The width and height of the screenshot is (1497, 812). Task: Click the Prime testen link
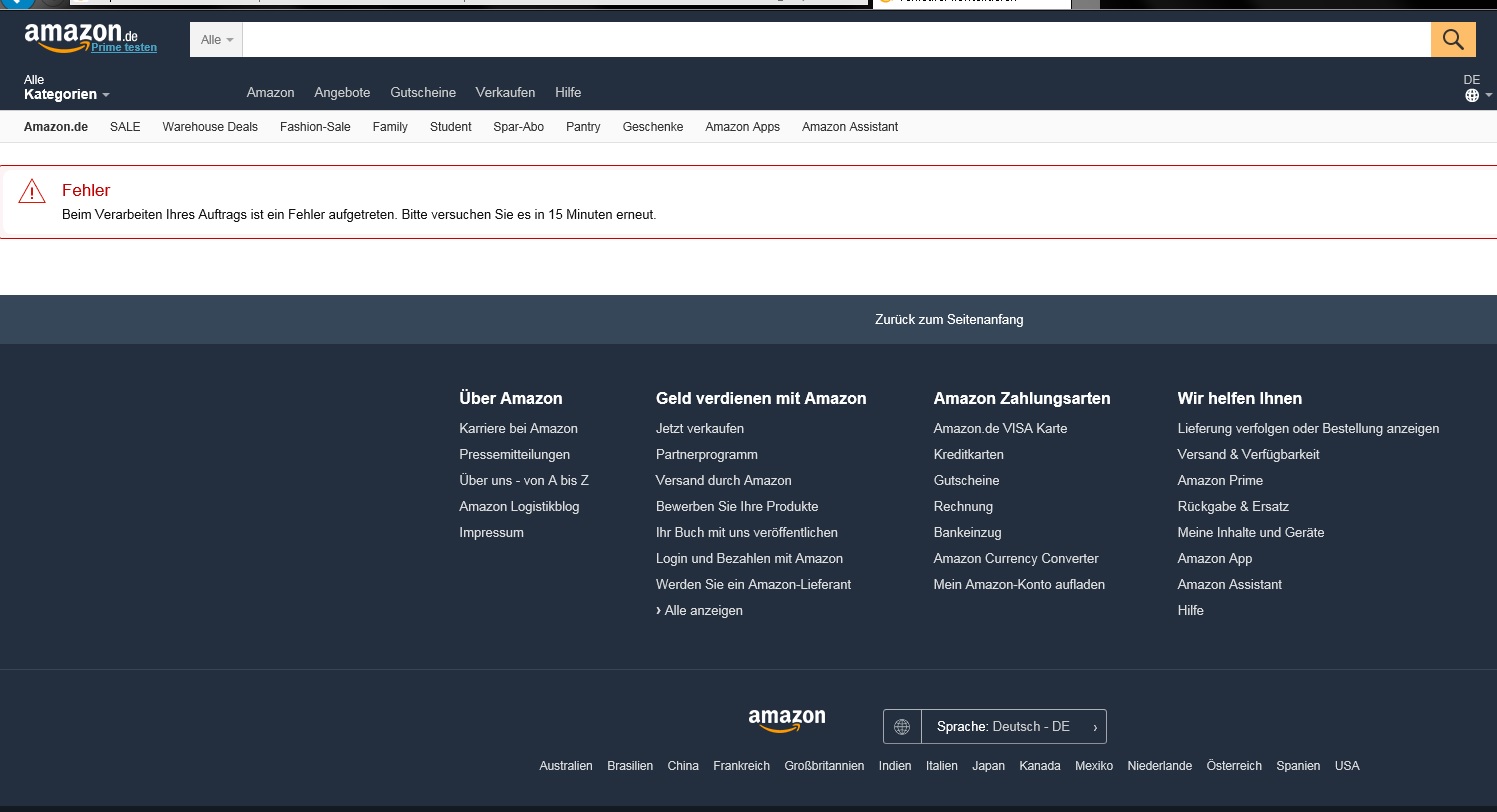124,48
